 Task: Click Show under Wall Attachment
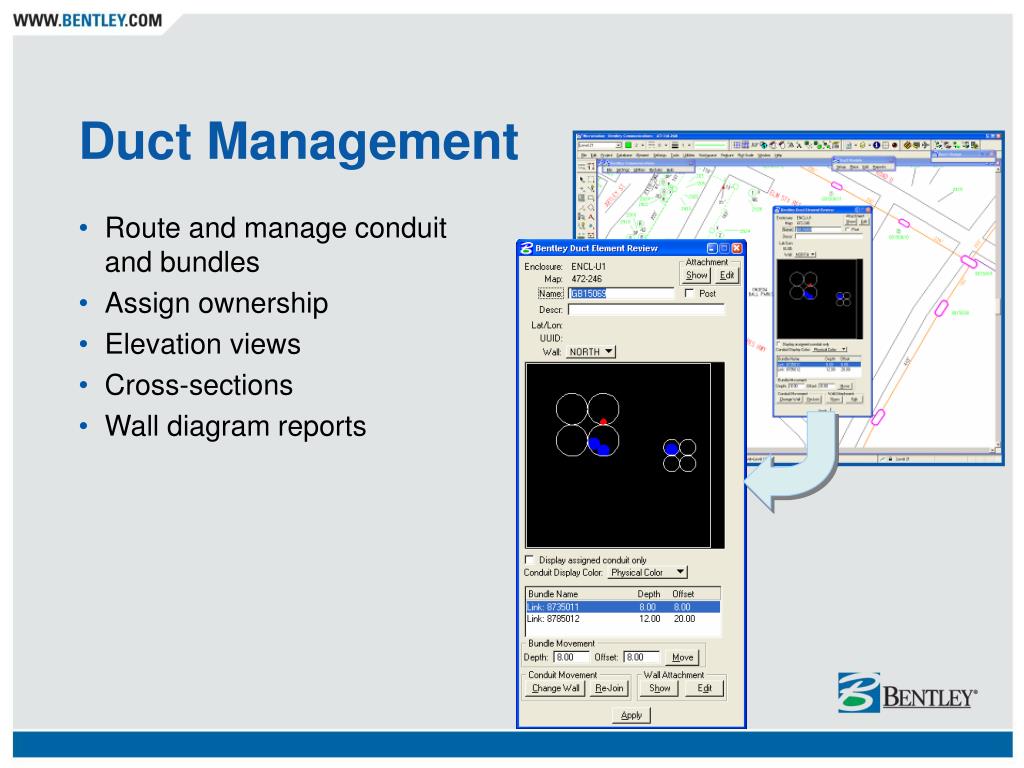point(660,688)
